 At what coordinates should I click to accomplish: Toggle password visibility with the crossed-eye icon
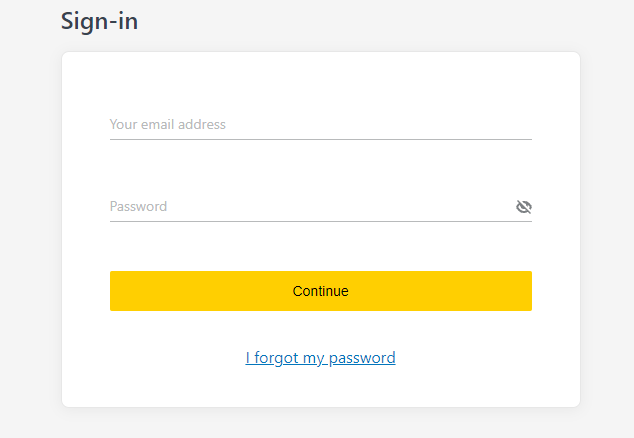pyautogui.click(x=524, y=207)
